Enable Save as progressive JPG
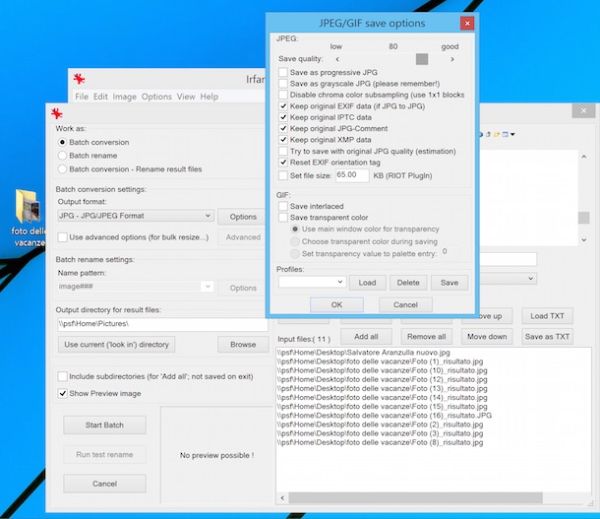Screen dimensions: 600x519 pyautogui.click(x=284, y=73)
